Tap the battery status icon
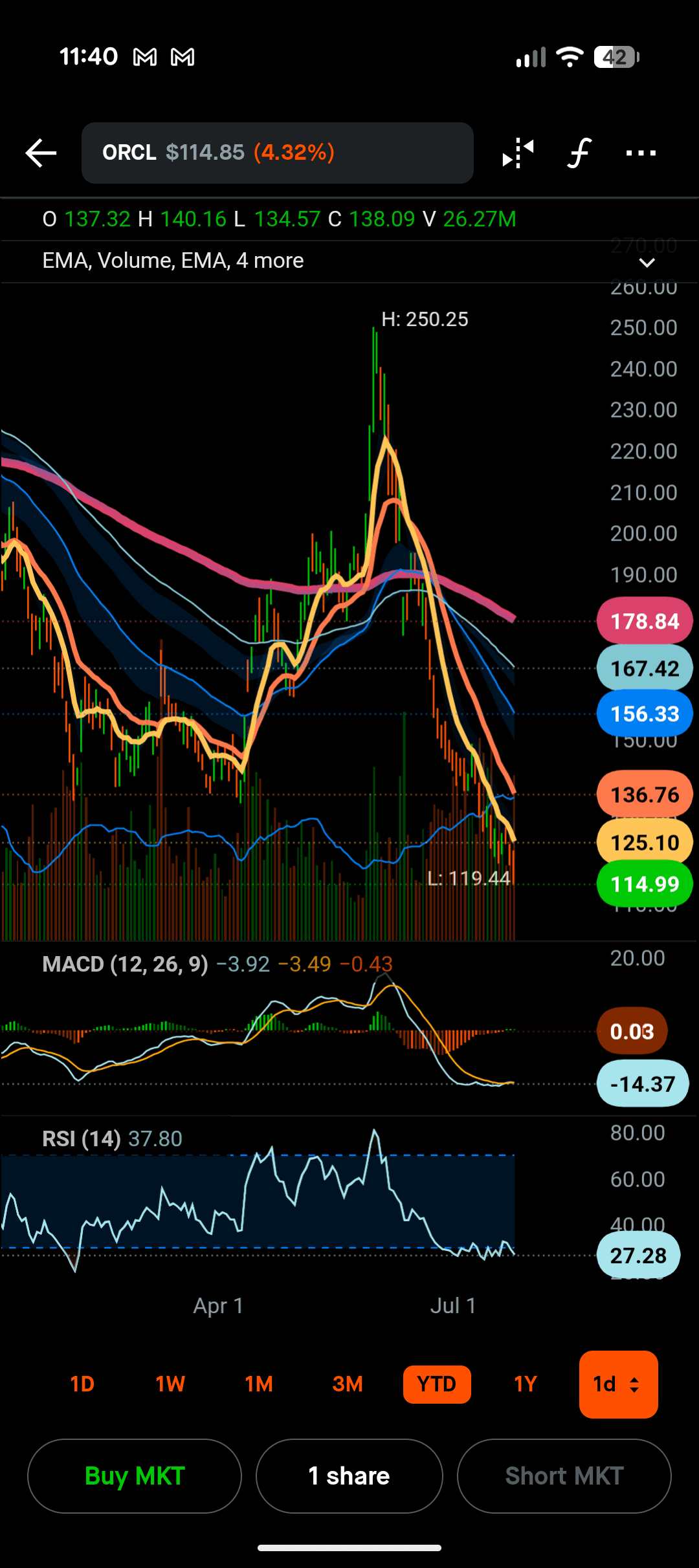 [617, 58]
